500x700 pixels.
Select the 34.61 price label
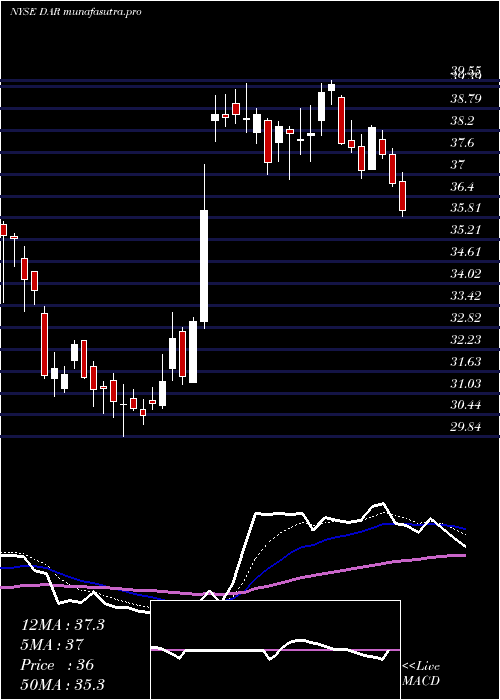coord(466,252)
